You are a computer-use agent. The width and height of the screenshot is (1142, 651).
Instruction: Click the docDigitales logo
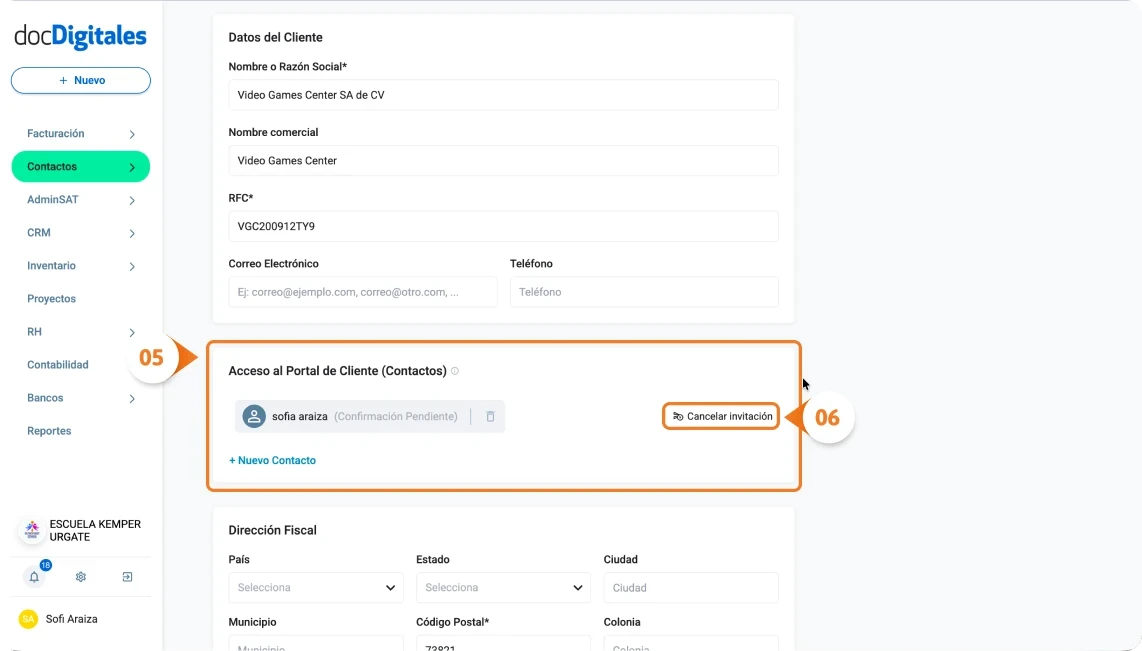80,37
